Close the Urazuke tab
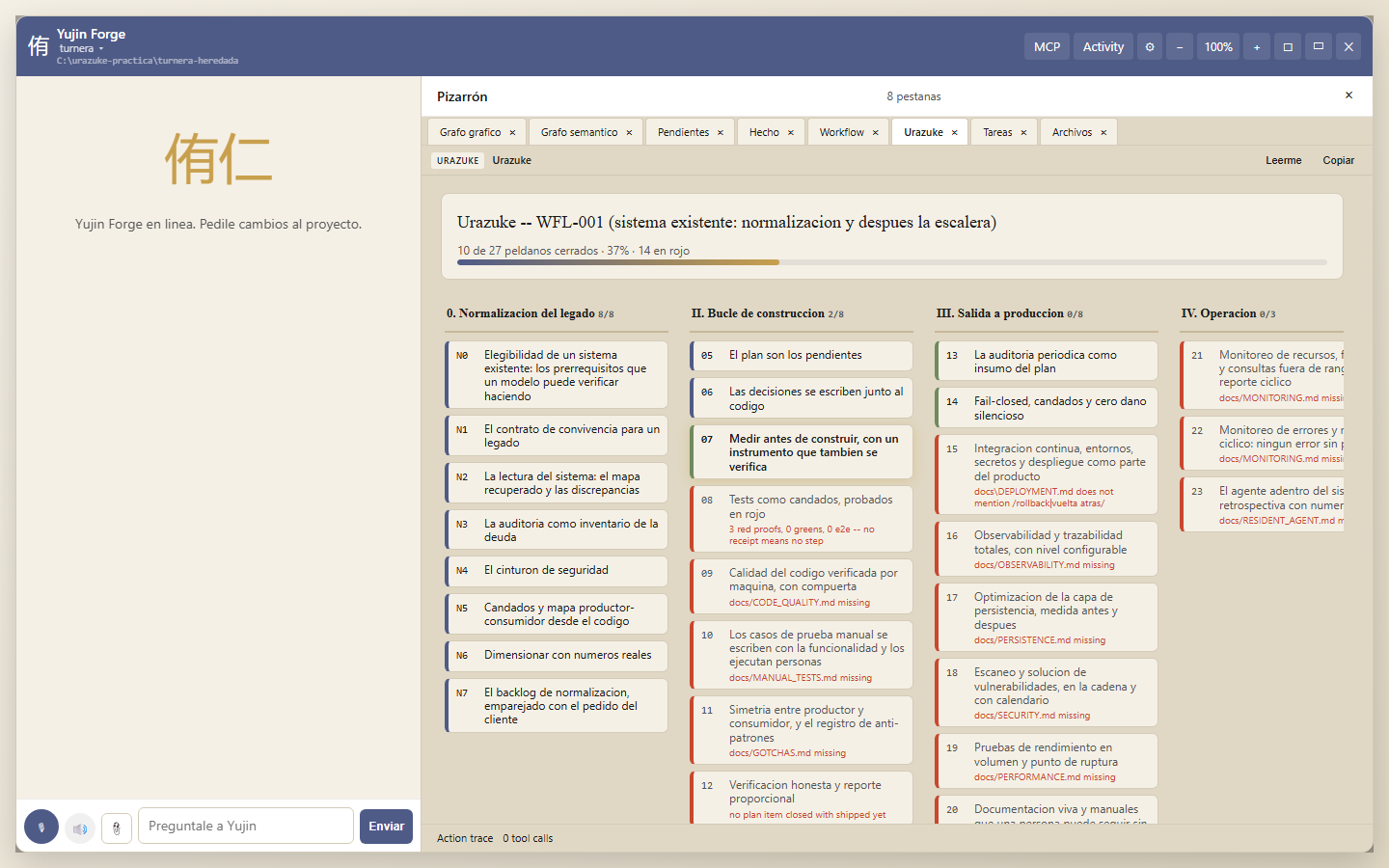1389x868 pixels. click(x=954, y=133)
